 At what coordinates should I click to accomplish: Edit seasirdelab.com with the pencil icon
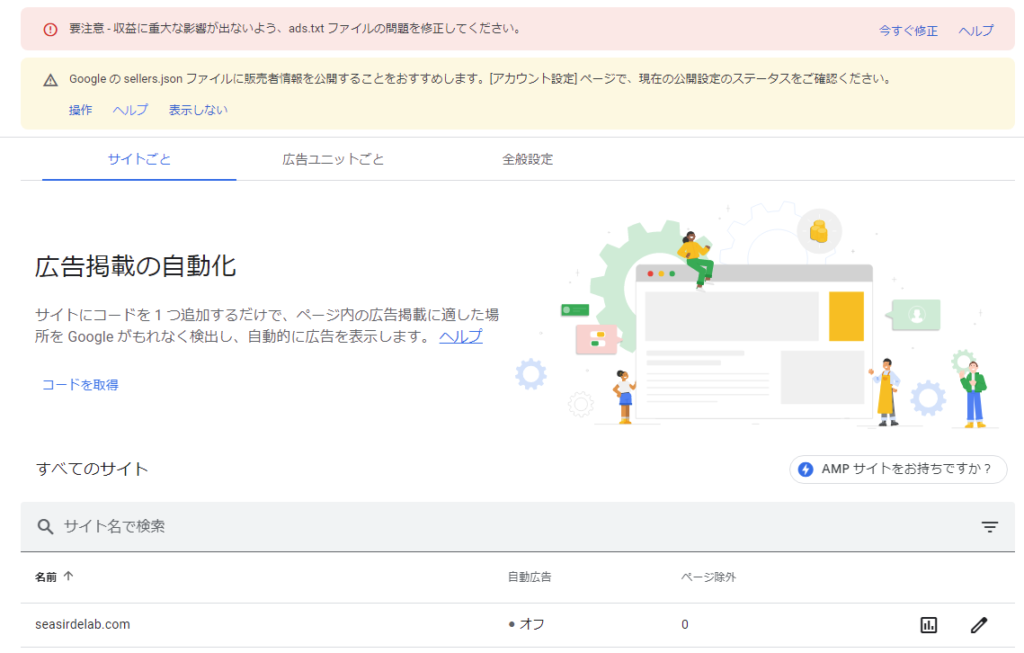pos(978,625)
